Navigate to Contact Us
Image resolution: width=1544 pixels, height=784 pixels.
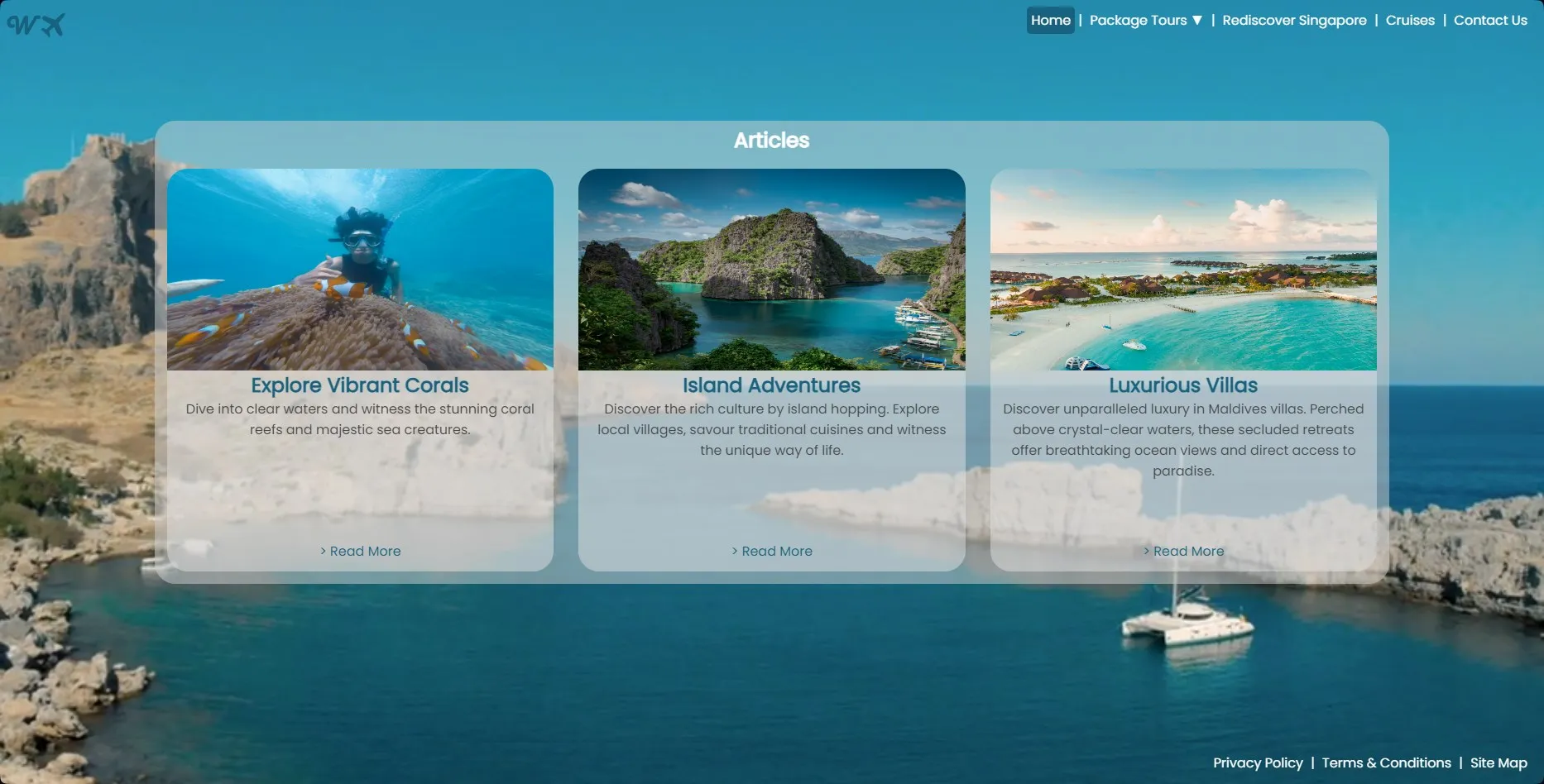coord(1490,21)
